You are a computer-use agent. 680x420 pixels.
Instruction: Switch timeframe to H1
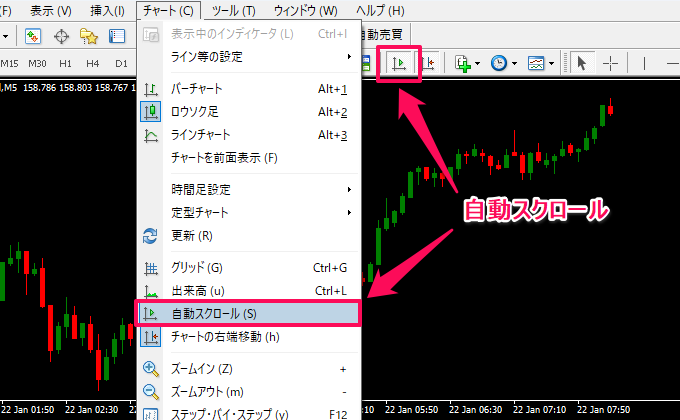pos(65,64)
